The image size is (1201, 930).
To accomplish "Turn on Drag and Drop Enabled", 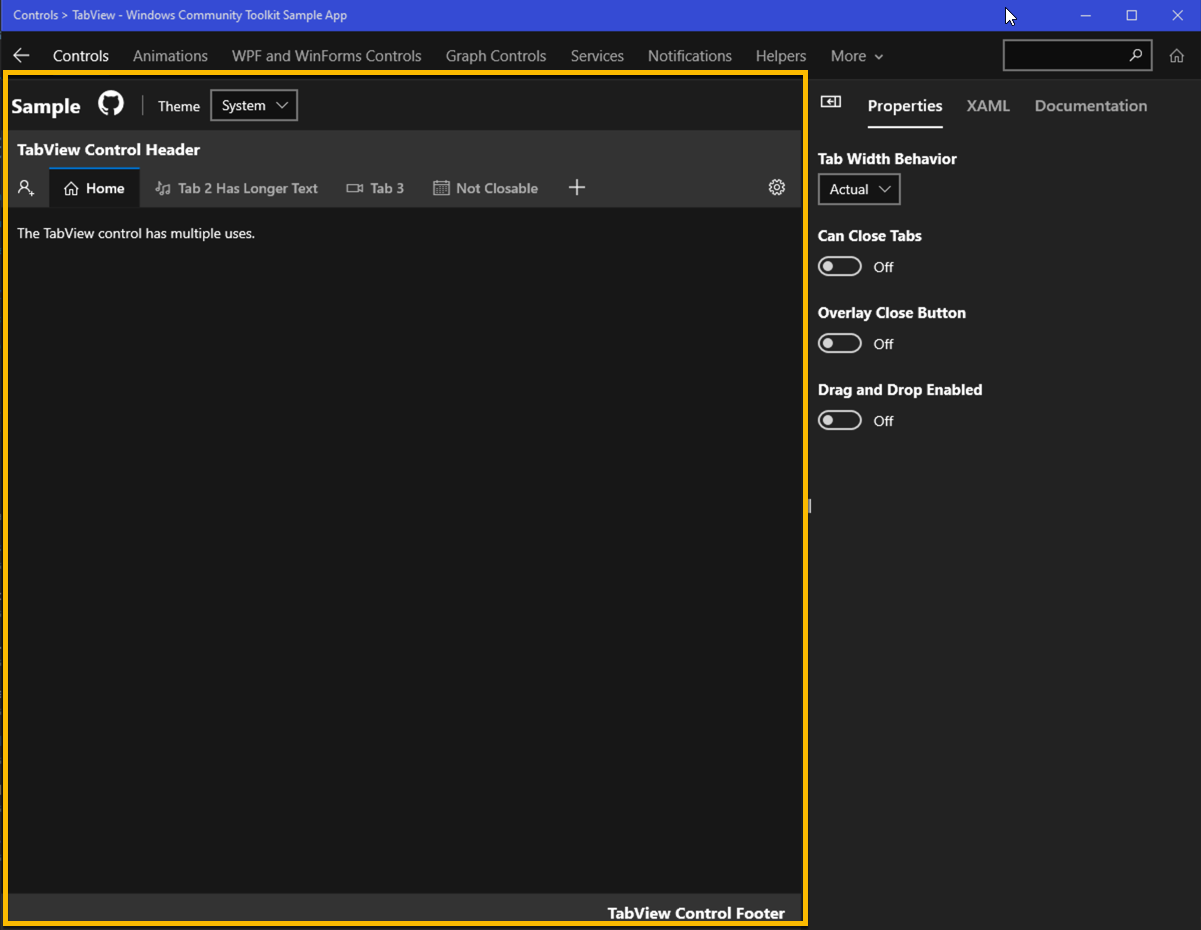I will pyautogui.click(x=840, y=420).
